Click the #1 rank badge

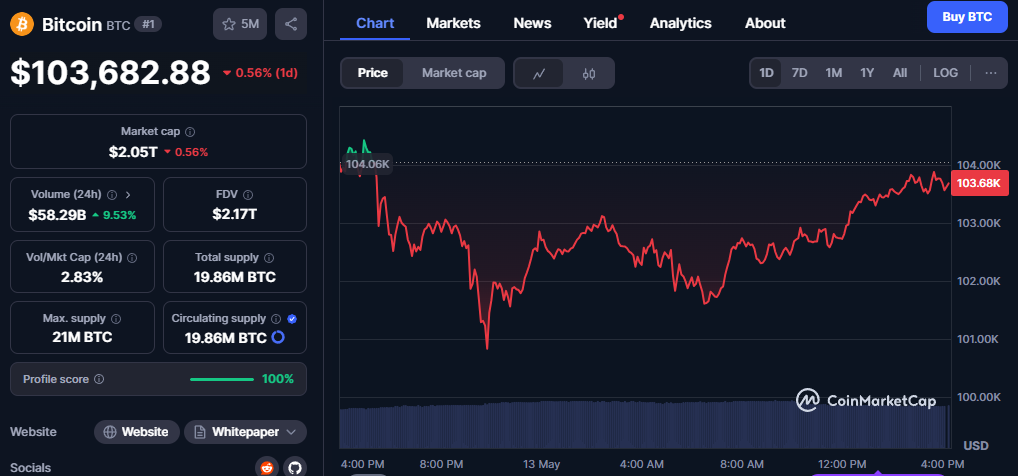point(148,25)
